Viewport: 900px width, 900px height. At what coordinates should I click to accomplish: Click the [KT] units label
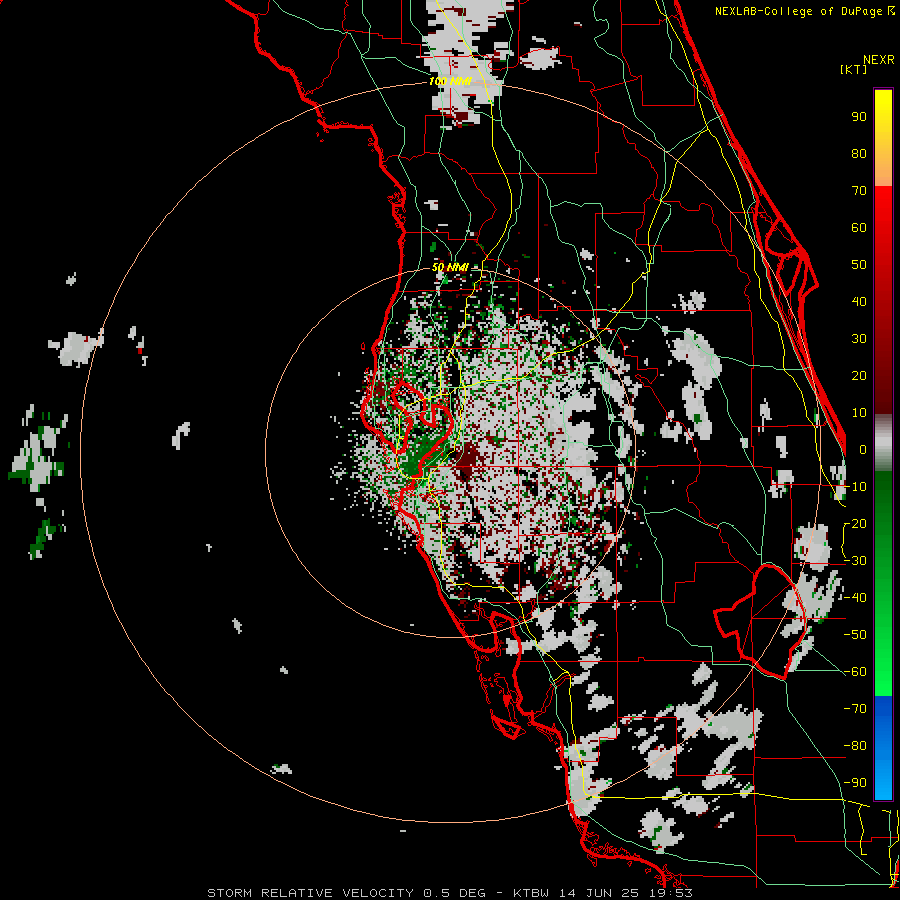pyautogui.click(x=854, y=69)
